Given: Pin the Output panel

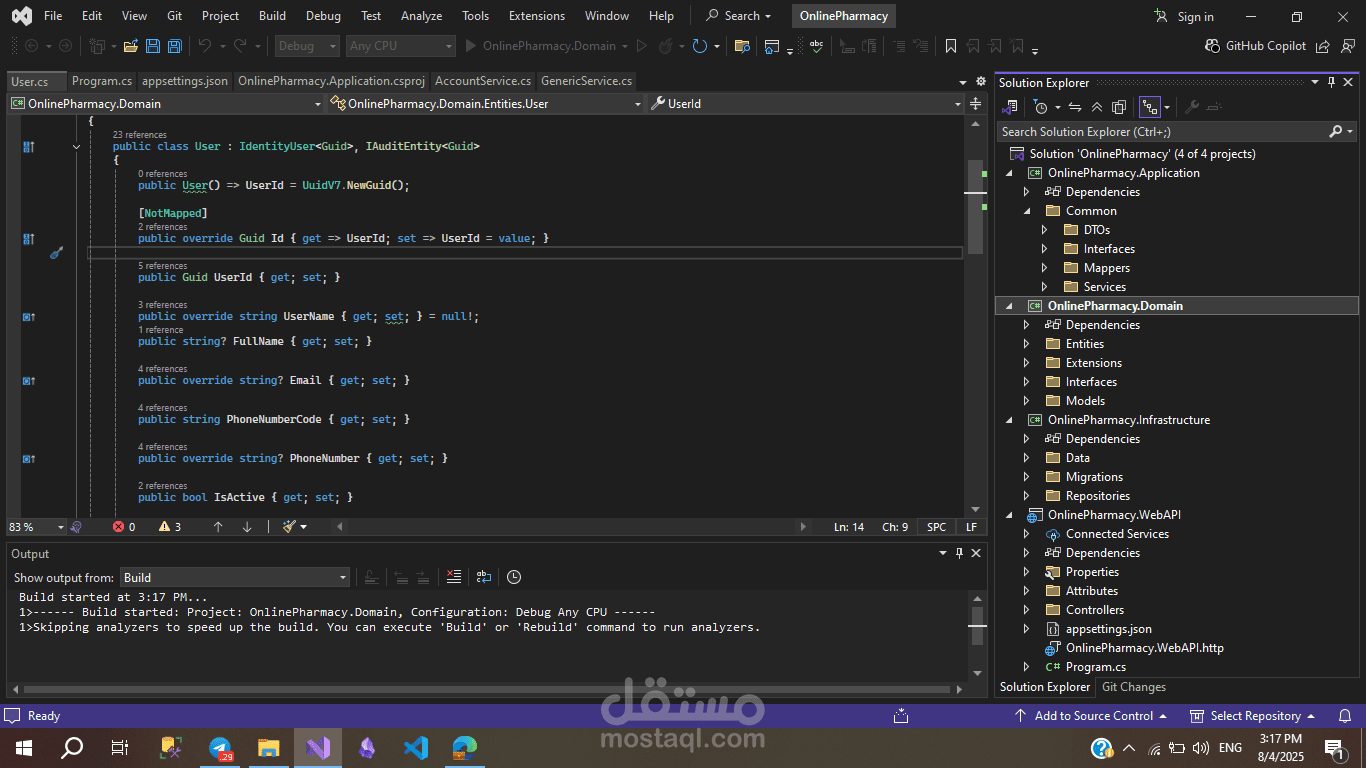Looking at the screenshot, I should (x=960, y=553).
